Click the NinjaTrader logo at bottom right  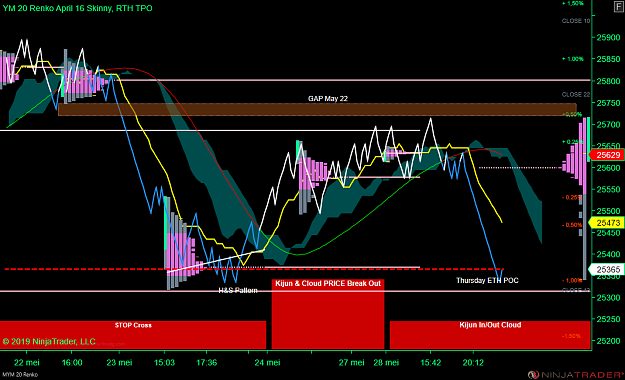point(576,375)
